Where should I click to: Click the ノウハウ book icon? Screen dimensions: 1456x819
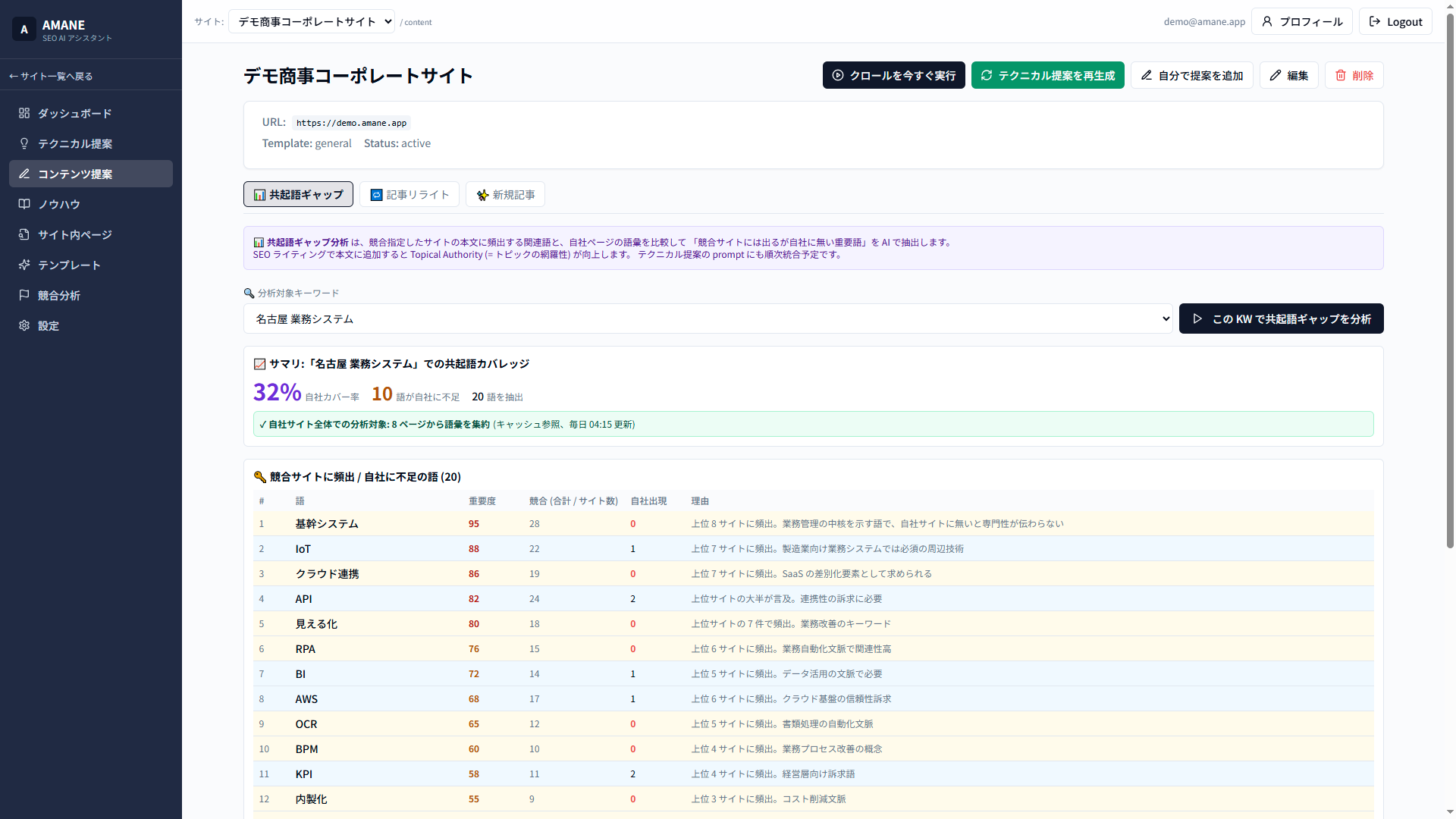coord(24,204)
